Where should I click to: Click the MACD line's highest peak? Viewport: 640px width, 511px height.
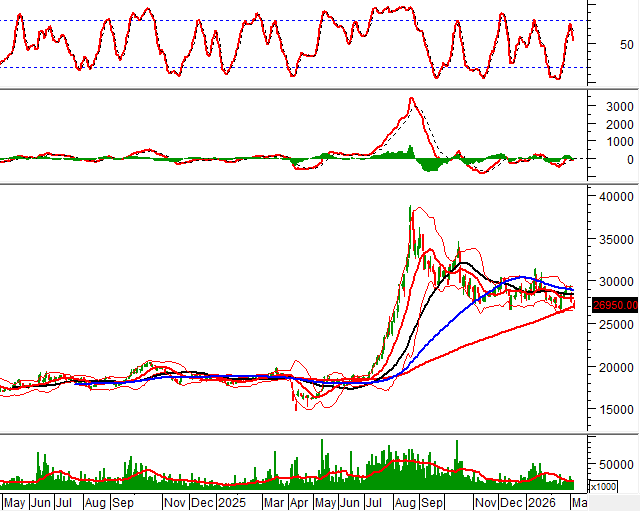[411, 98]
